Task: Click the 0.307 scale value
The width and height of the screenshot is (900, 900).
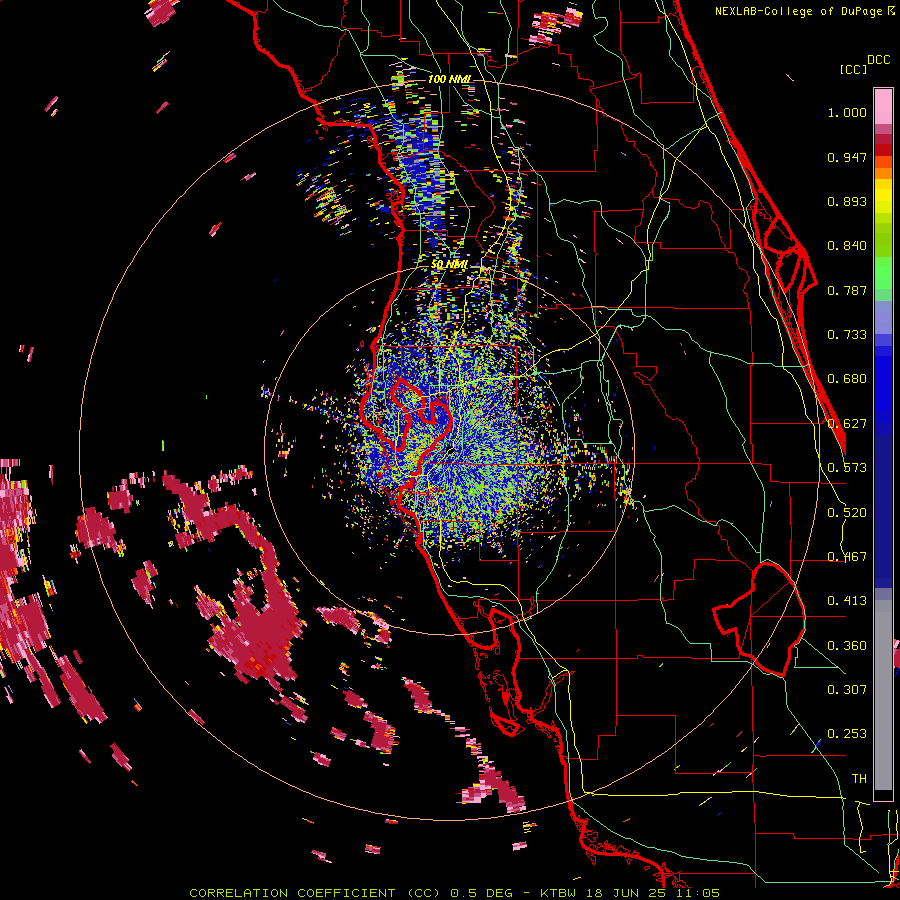Action: [847, 689]
